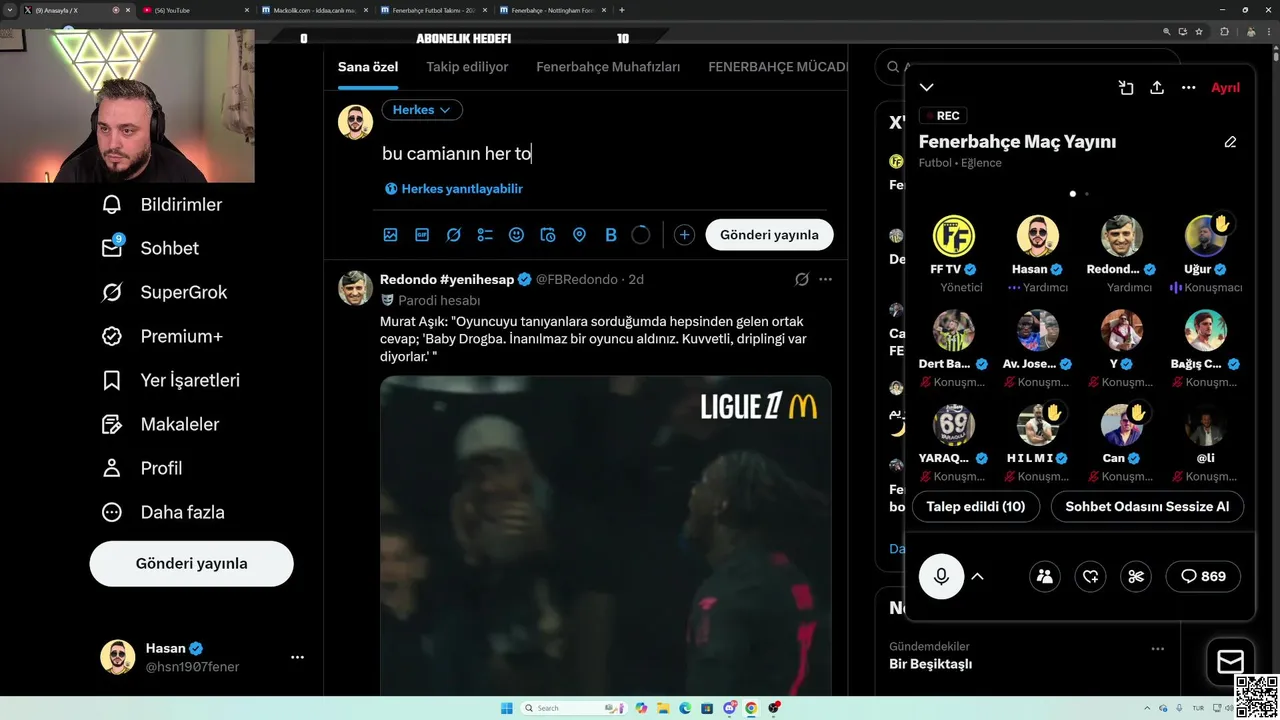Open Yer İşaretleri bookmarks
1280x720 pixels.
click(x=170, y=380)
